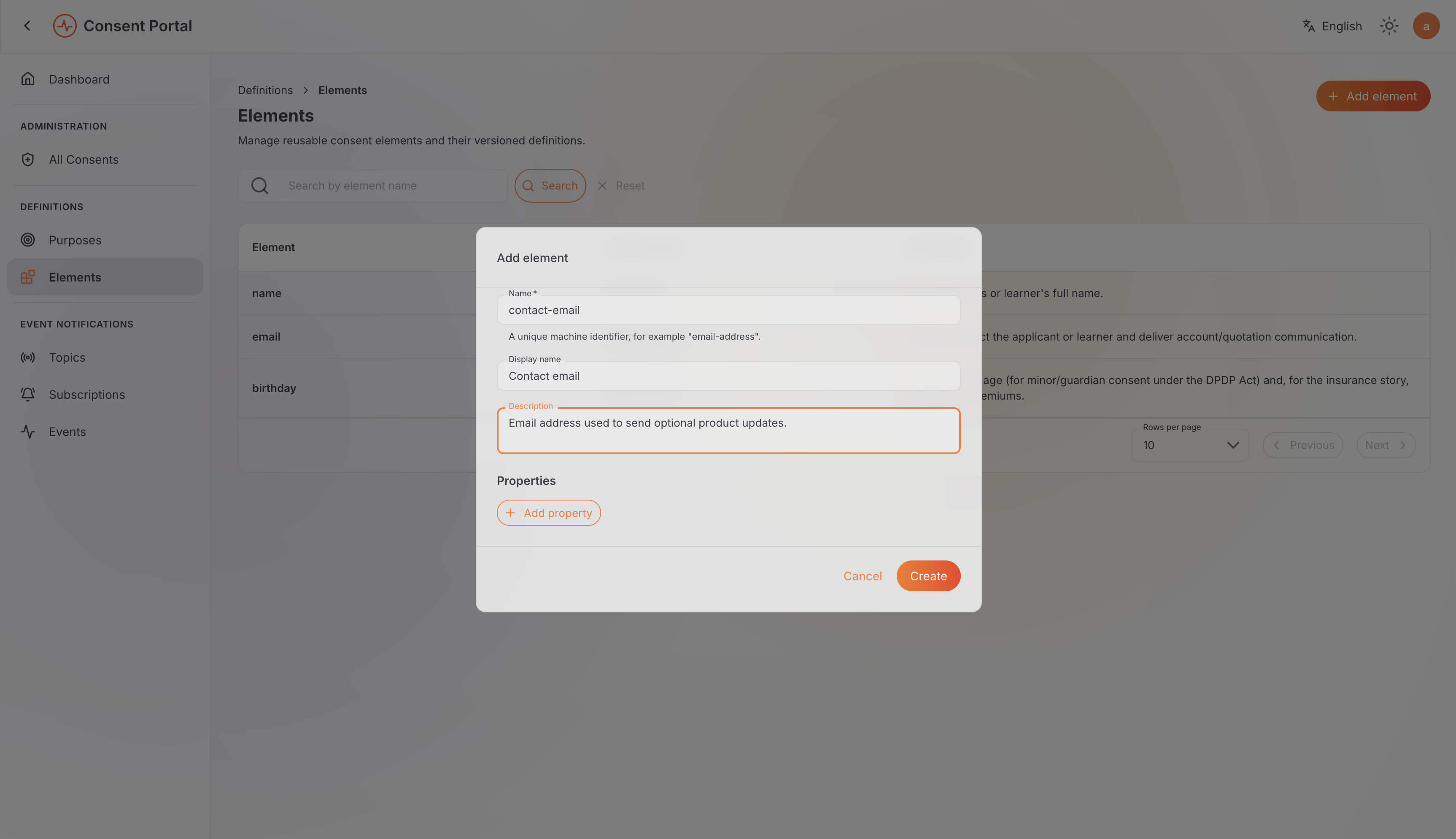Open Topics in the sidebar
Viewport: 1456px width, 839px height.
(x=105, y=357)
